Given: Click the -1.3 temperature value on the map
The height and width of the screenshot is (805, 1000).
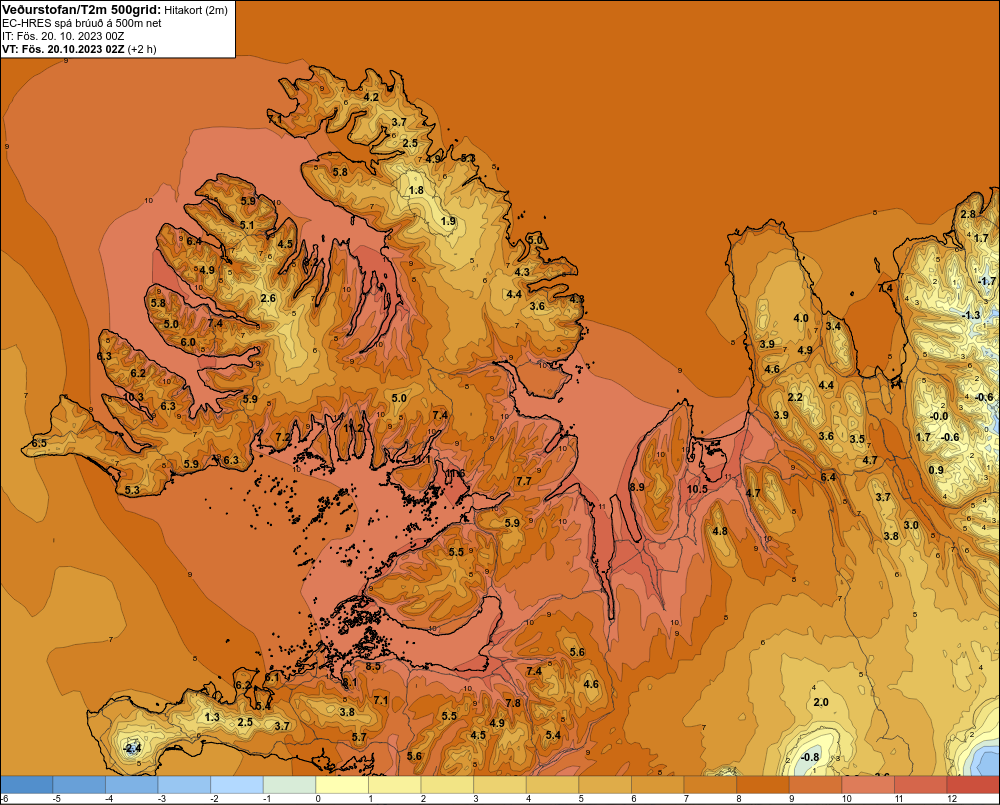Looking at the screenshot, I should point(971,315).
